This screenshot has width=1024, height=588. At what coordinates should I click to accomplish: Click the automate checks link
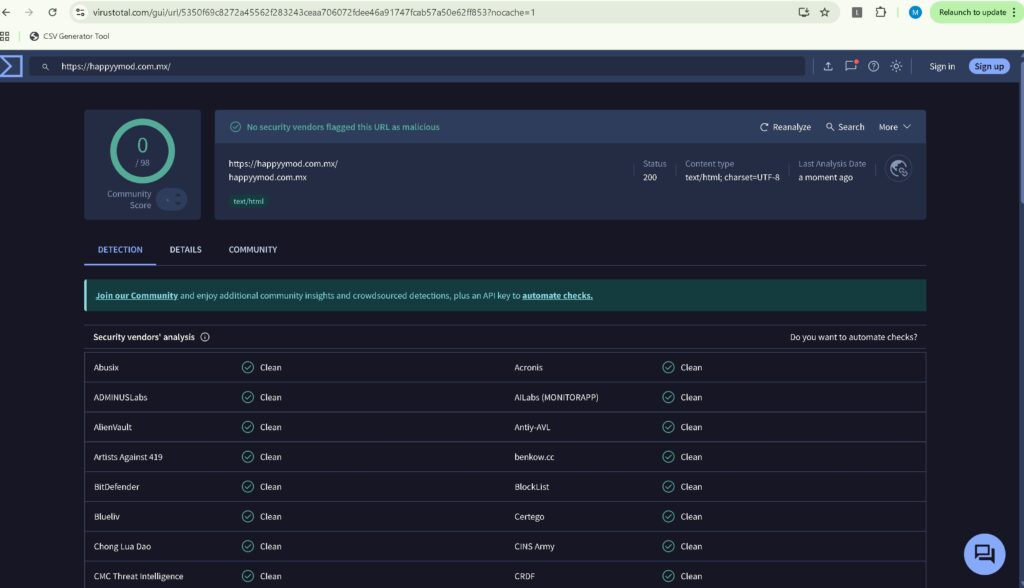pyautogui.click(x=557, y=296)
